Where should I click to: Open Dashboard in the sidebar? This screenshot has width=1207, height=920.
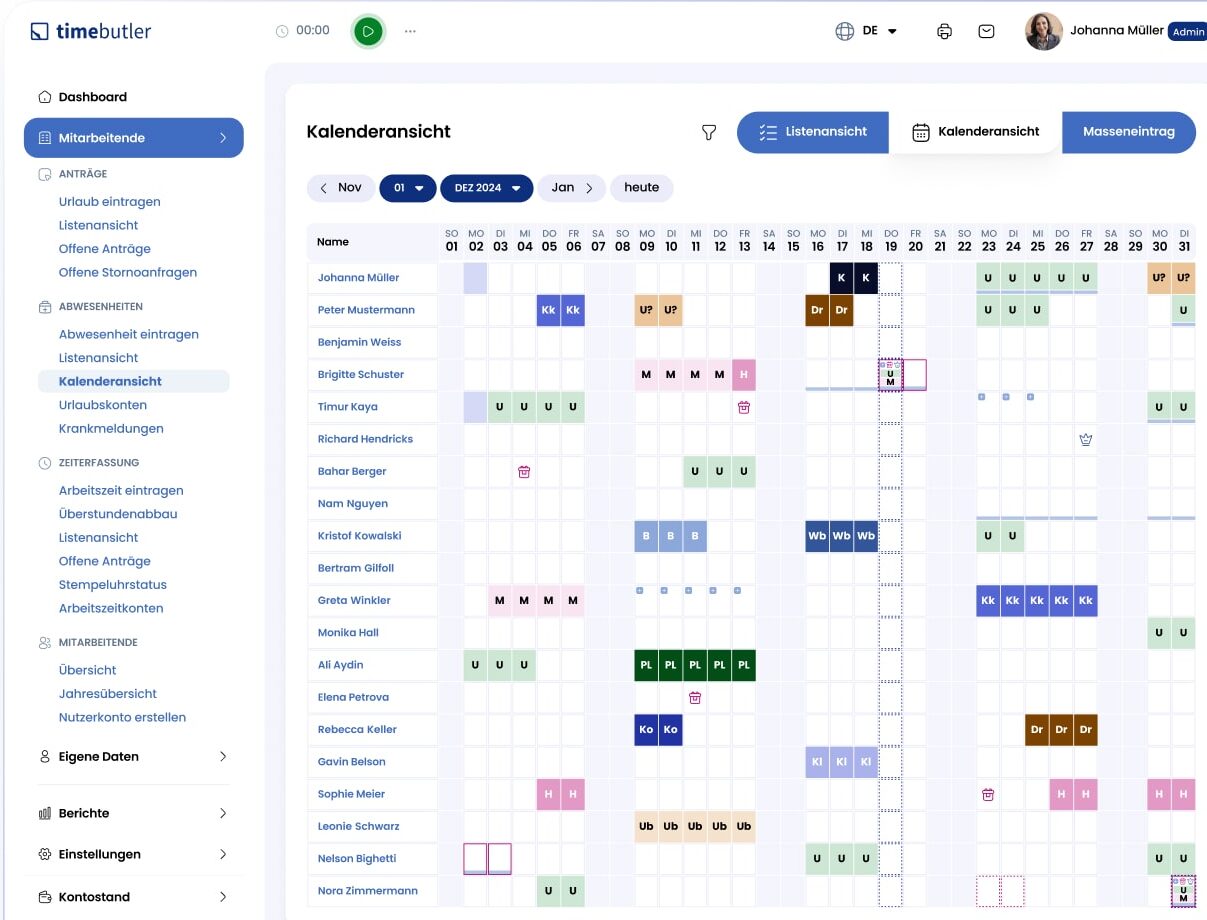[x=92, y=97]
